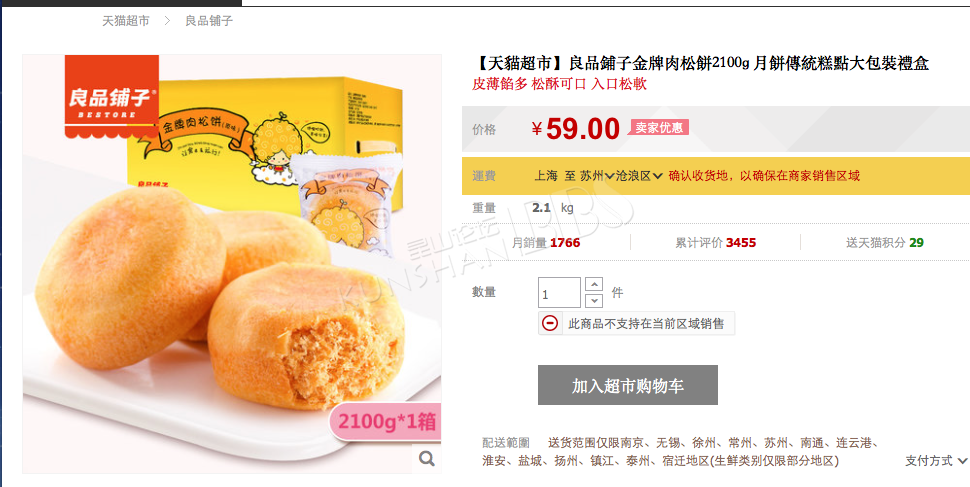Decrease quantity with the down arrow
Viewport: 970px width, 487px height.
pos(594,301)
